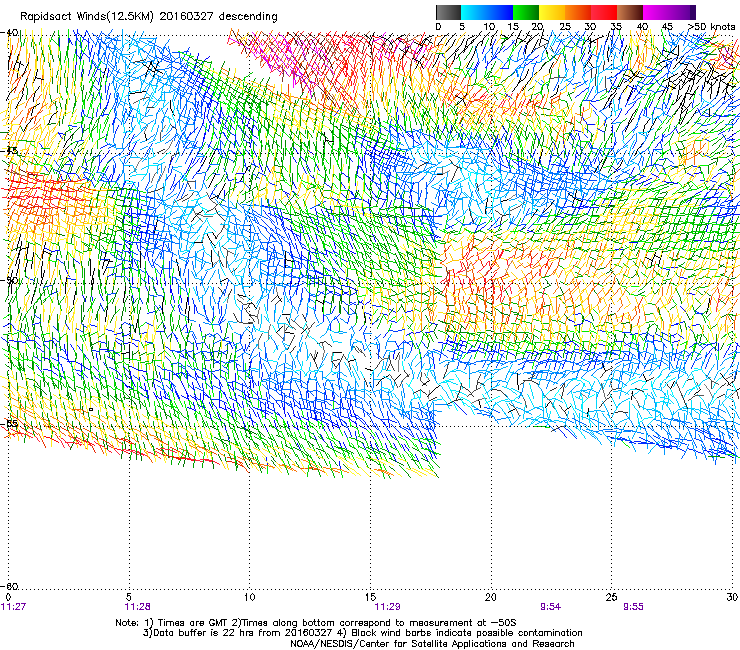Viewport: 740px width, 650px height.
Task: Click the '20' longitude label on bottom axis
Action: tap(491, 597)
